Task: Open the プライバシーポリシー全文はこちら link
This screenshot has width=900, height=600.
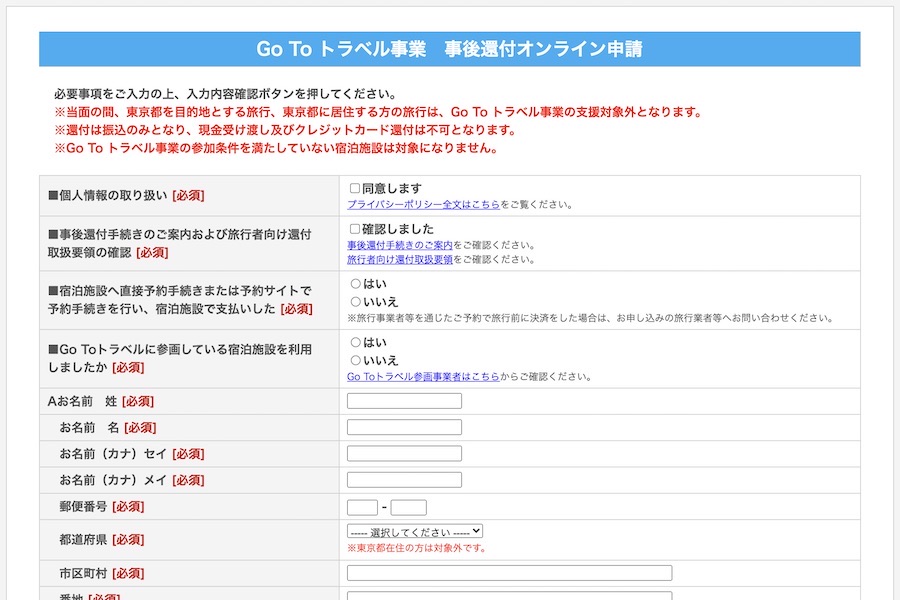Action: (x=424, y=204)
